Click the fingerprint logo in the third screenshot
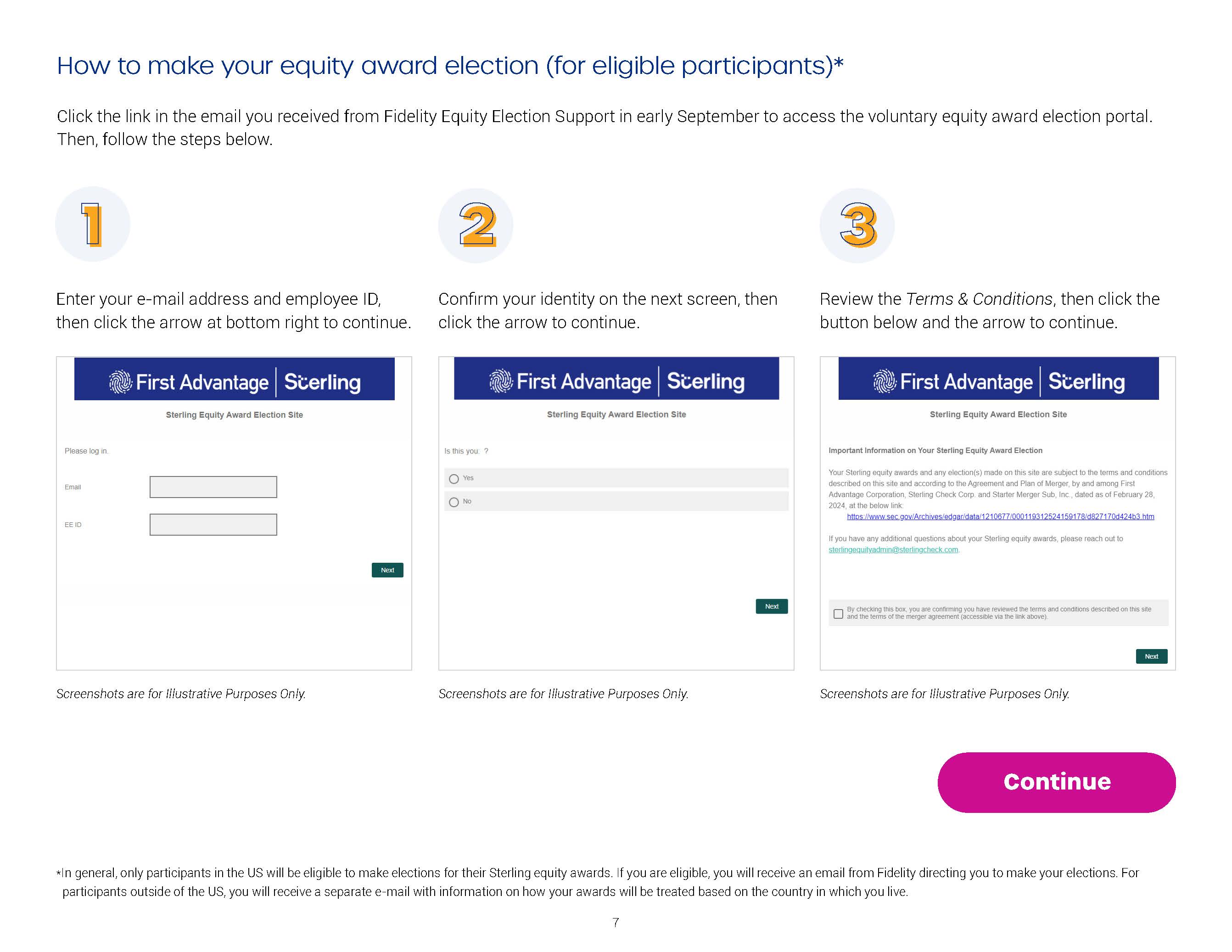 [x=884, y=381]
